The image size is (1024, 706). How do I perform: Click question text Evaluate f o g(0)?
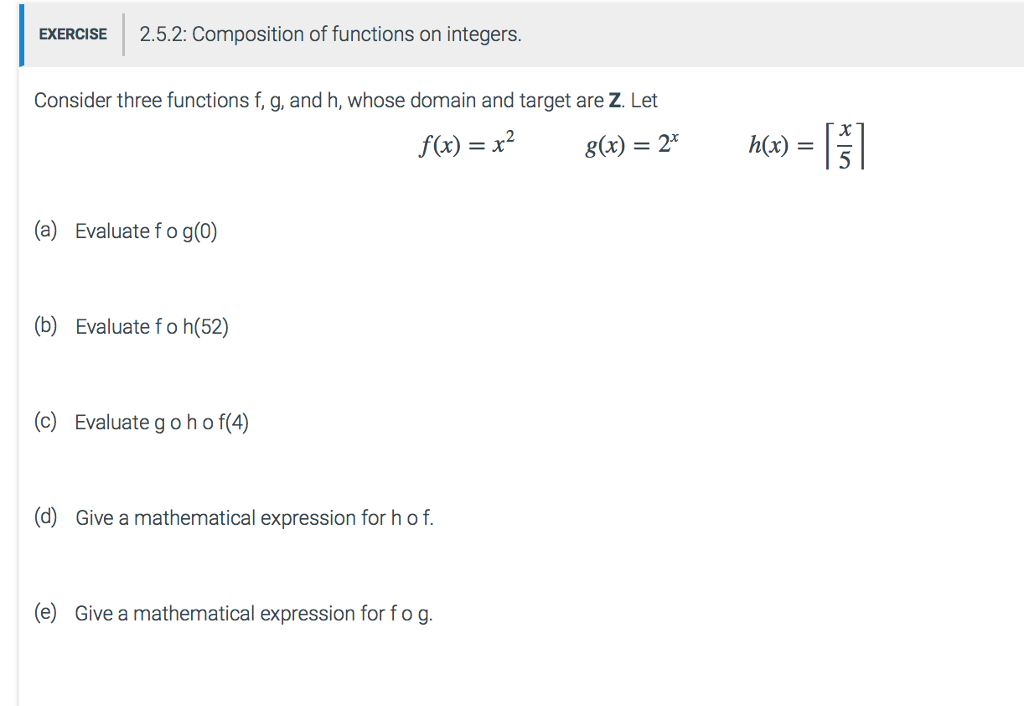point(146,231)
